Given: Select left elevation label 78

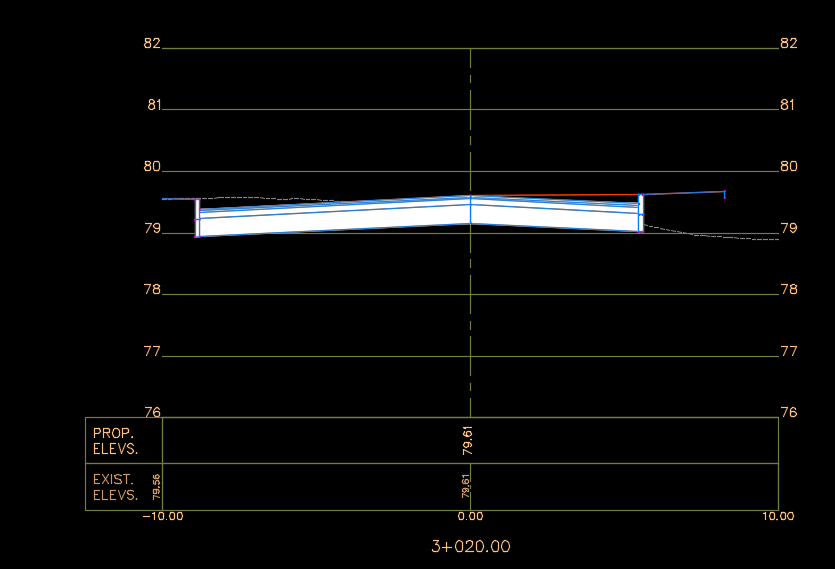Looking at the screenshot, I should 152,289.
